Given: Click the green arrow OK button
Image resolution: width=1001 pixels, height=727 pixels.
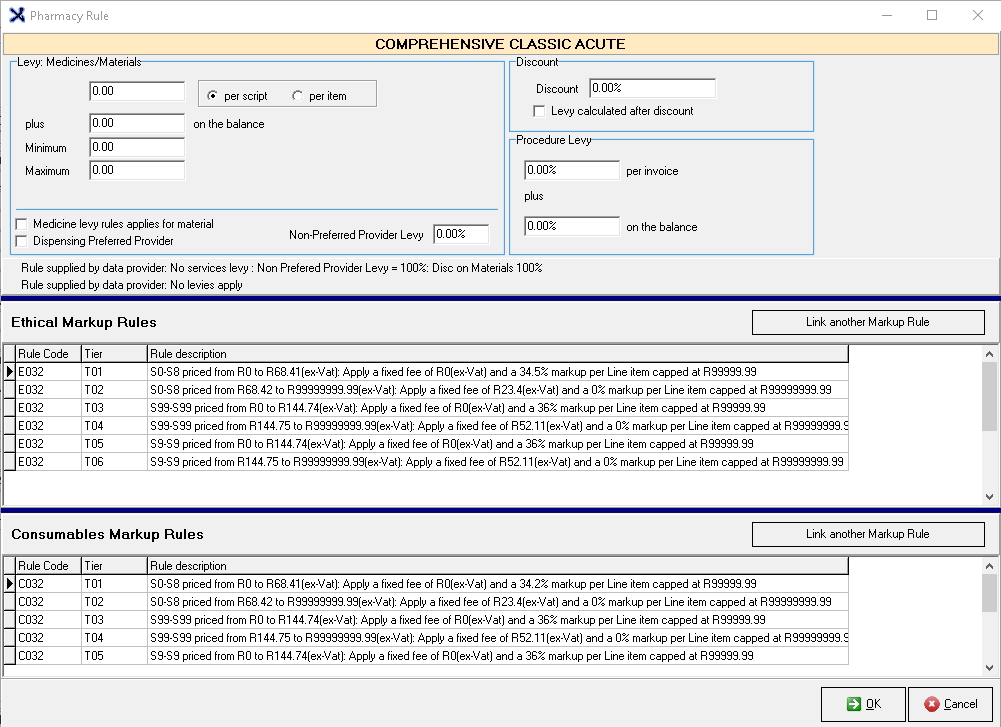Looking at the screenshot, I should pyautogui.click(x=863, y=704).
